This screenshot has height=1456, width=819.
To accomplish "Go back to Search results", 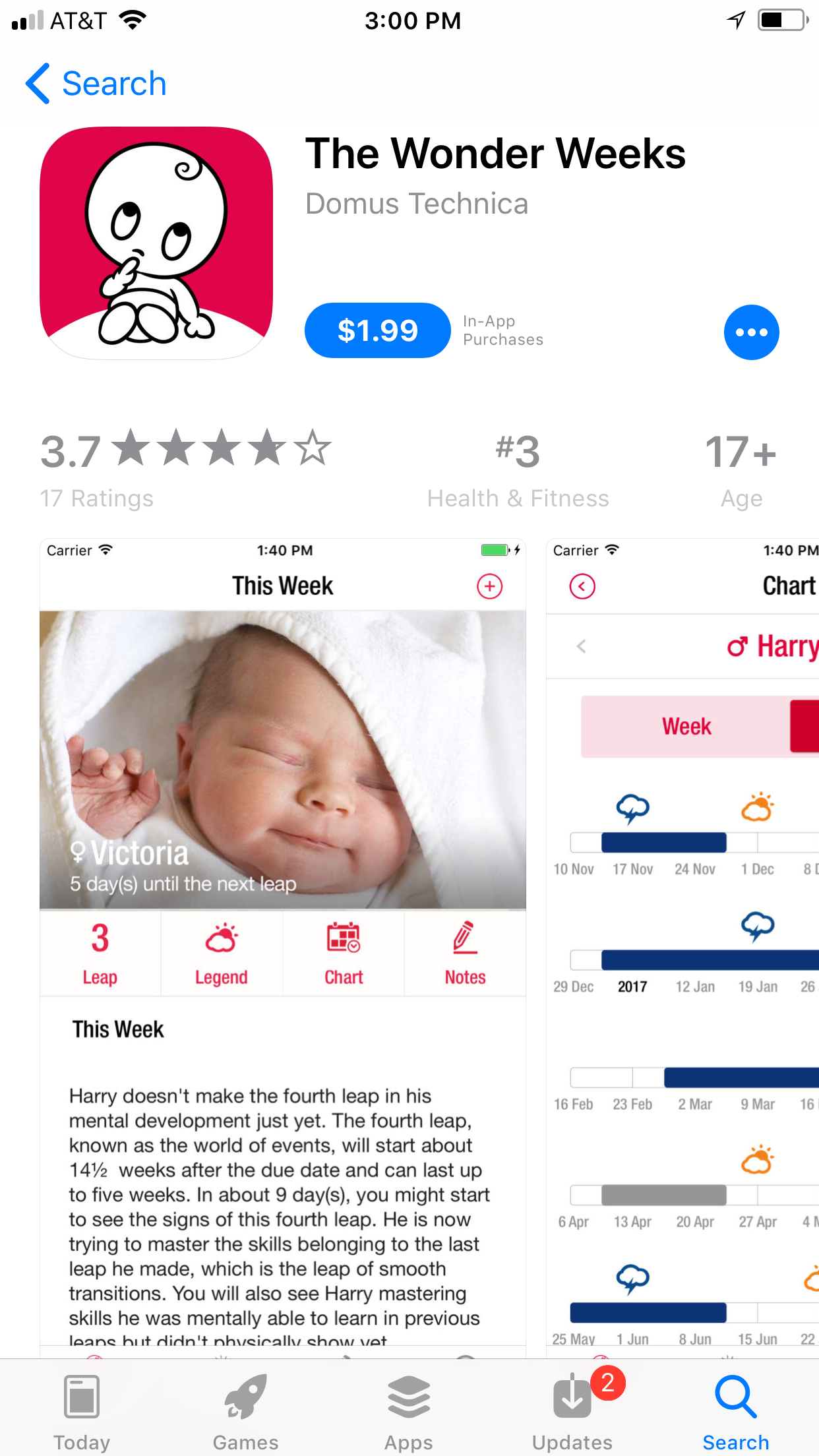I will (x=96, y=84).
